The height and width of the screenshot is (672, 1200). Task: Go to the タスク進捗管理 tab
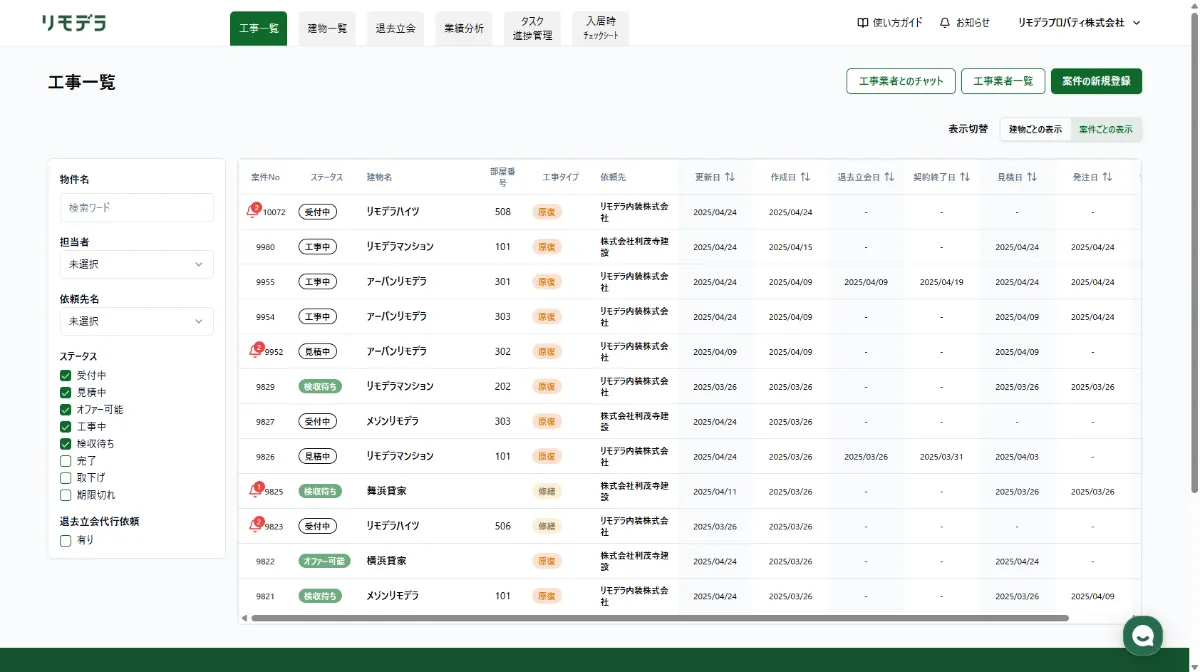click(533, 29)
